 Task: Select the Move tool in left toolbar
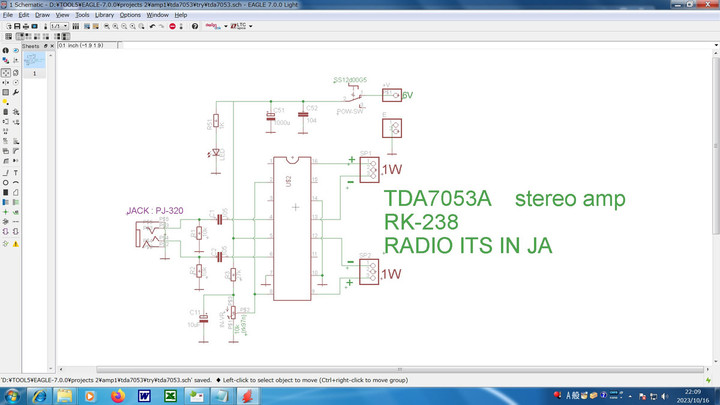point(6,73)
